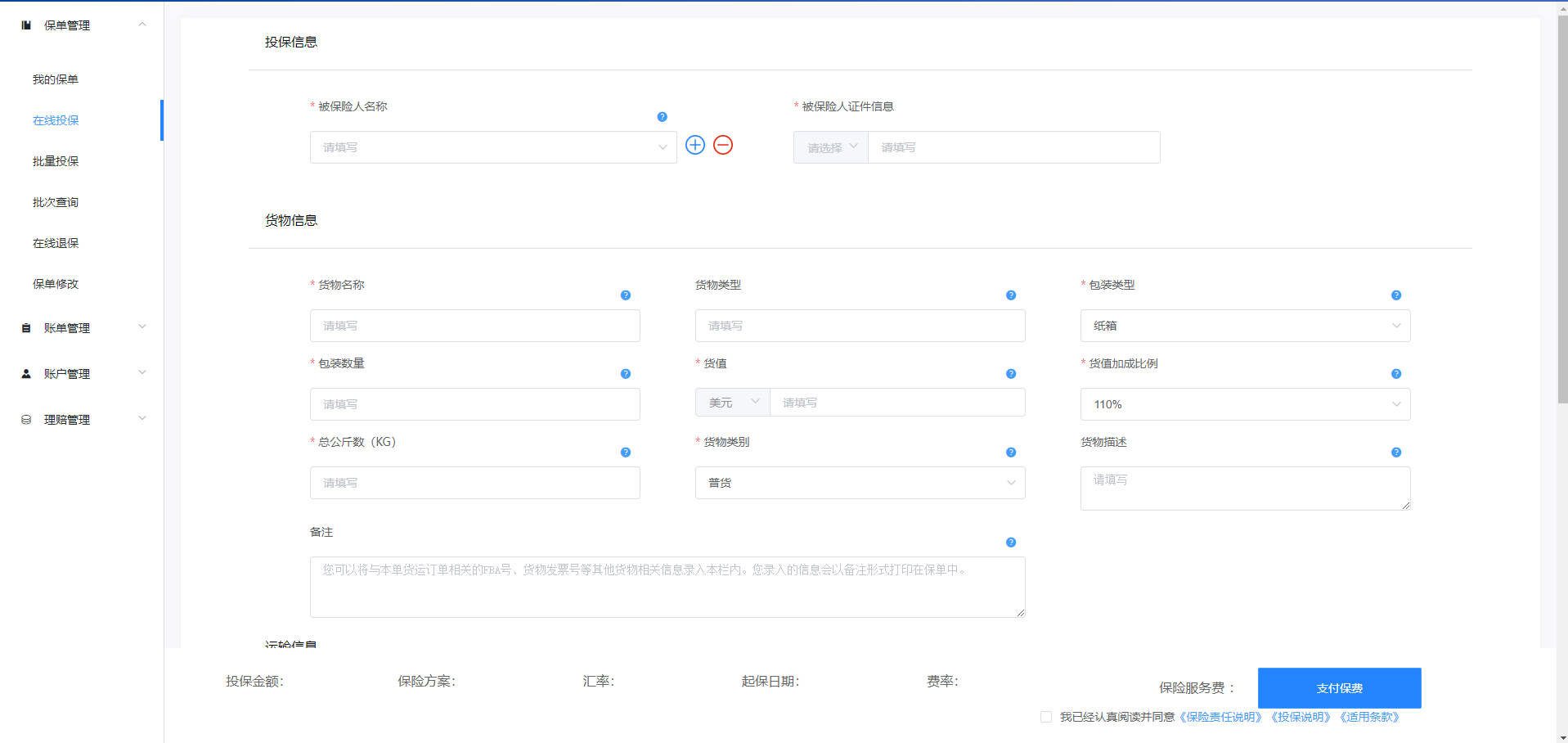Image resolution: width=1568 pixels, height=743 pixels.
Task: Open the currency dropdown showing 美元
Action: click(733, 403)
